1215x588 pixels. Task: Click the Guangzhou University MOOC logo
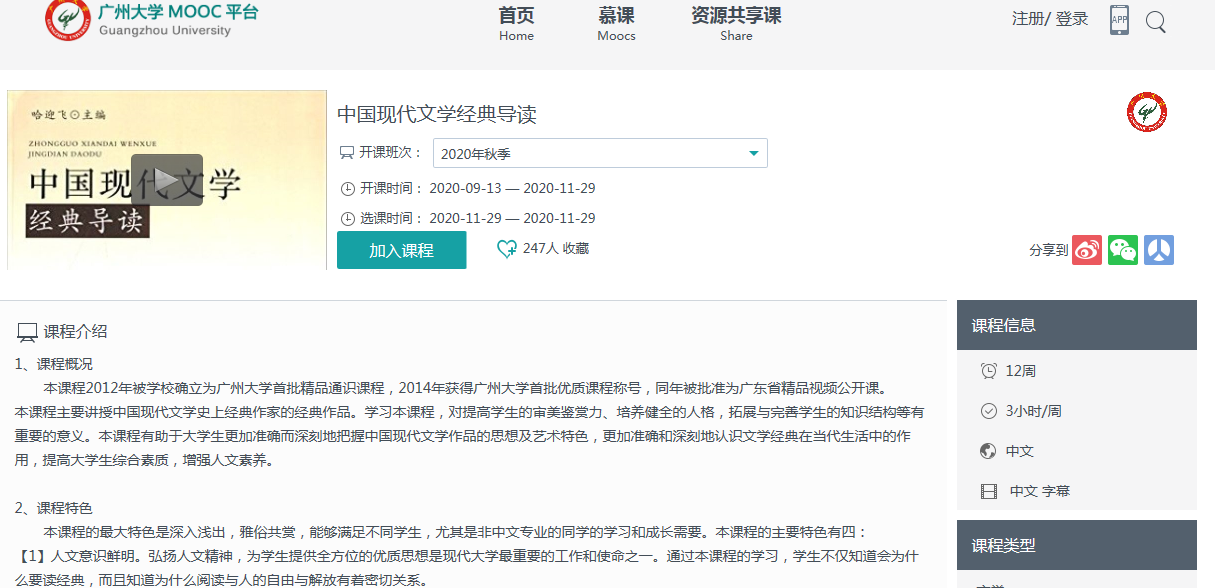click(68, 20)
